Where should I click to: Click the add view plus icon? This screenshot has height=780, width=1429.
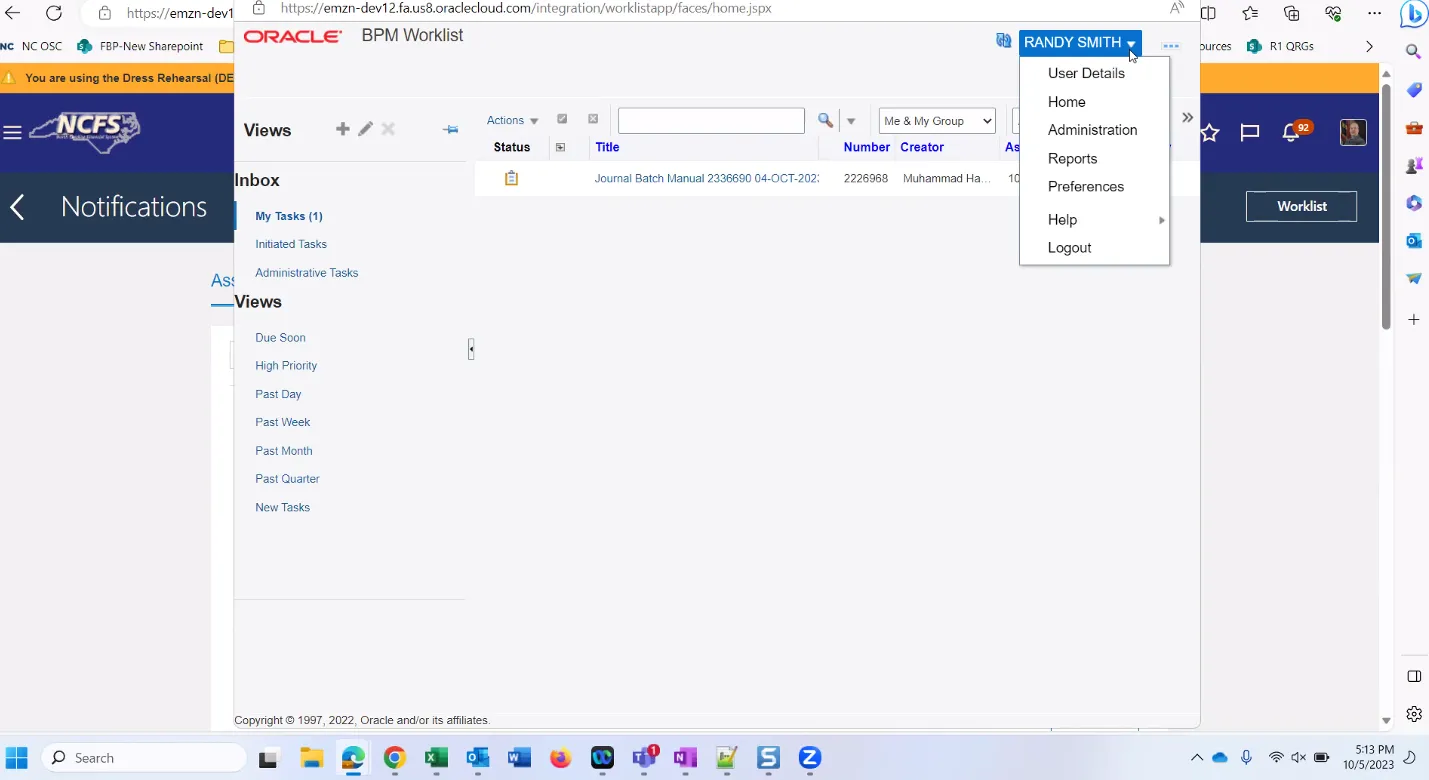tap(342, 129)
